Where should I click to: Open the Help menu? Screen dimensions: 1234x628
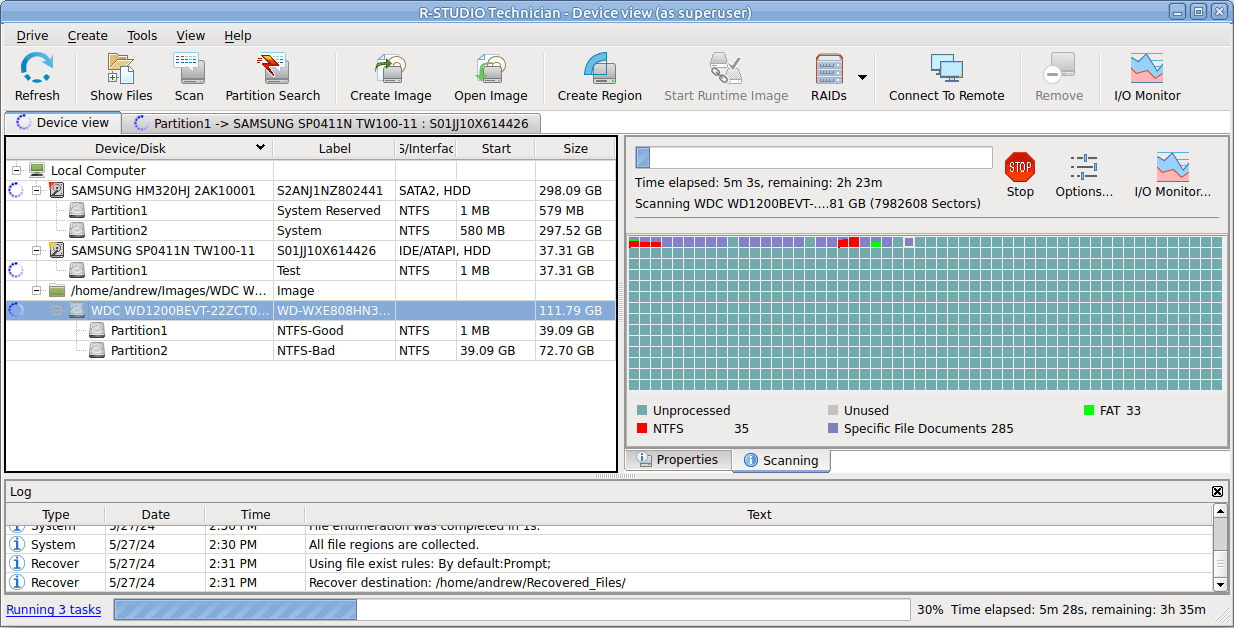(238, 35)
